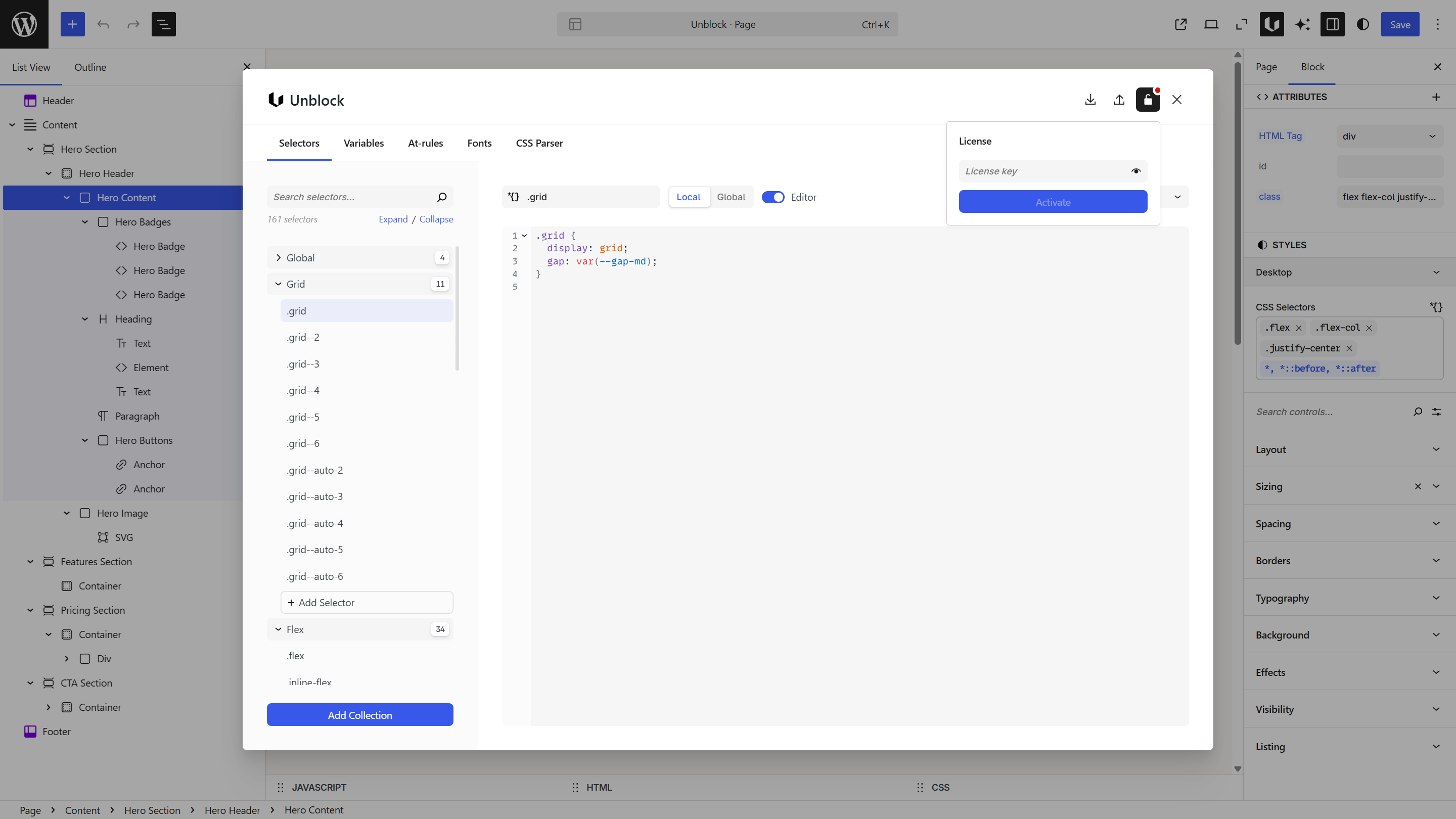Click the style/contrast half-circle icon near Save
1456x819 pixels.
(x=1363, y=24)
